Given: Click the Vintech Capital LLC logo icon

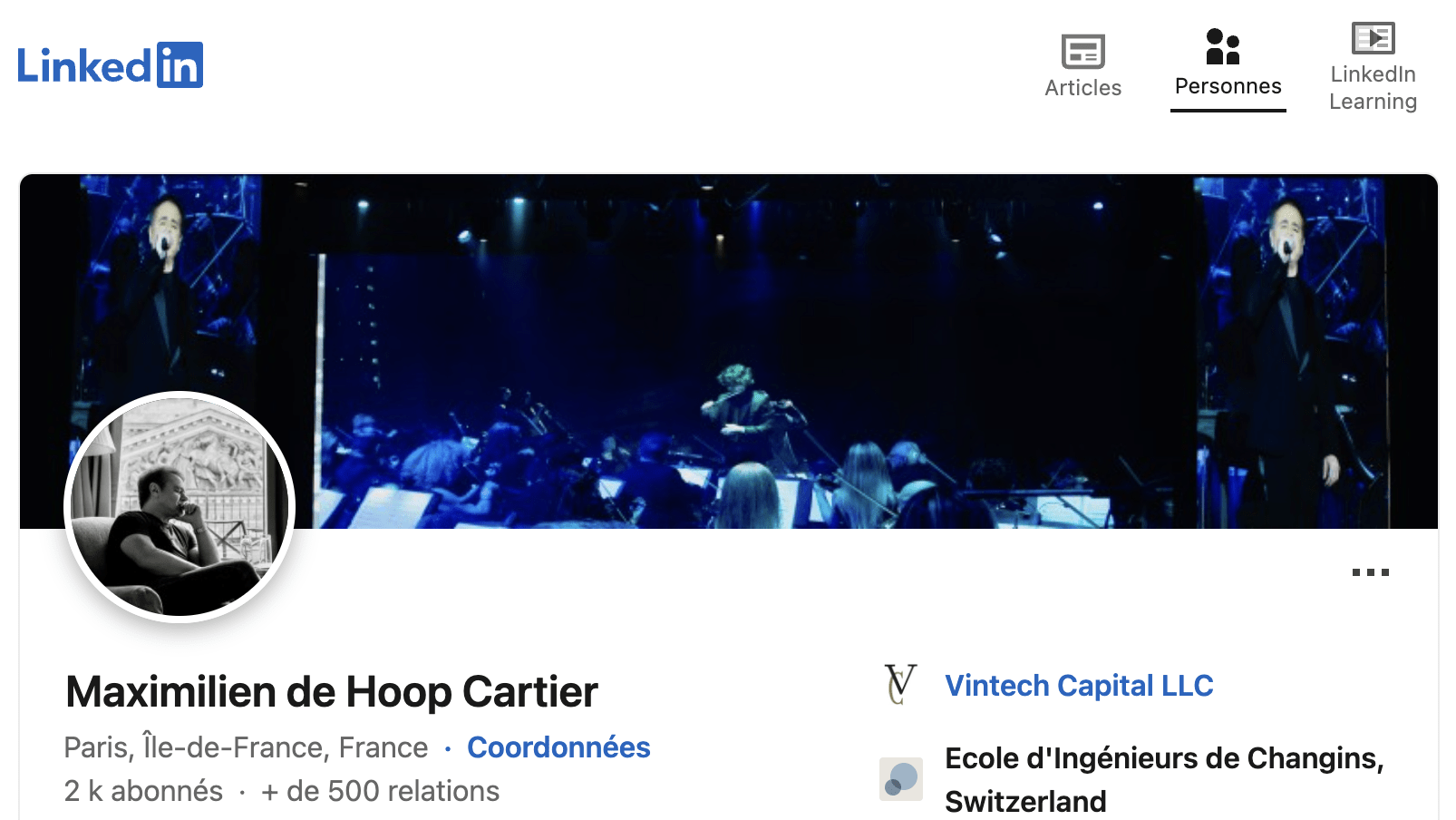Looking at the screenshot, I should (x=900, y=685).
